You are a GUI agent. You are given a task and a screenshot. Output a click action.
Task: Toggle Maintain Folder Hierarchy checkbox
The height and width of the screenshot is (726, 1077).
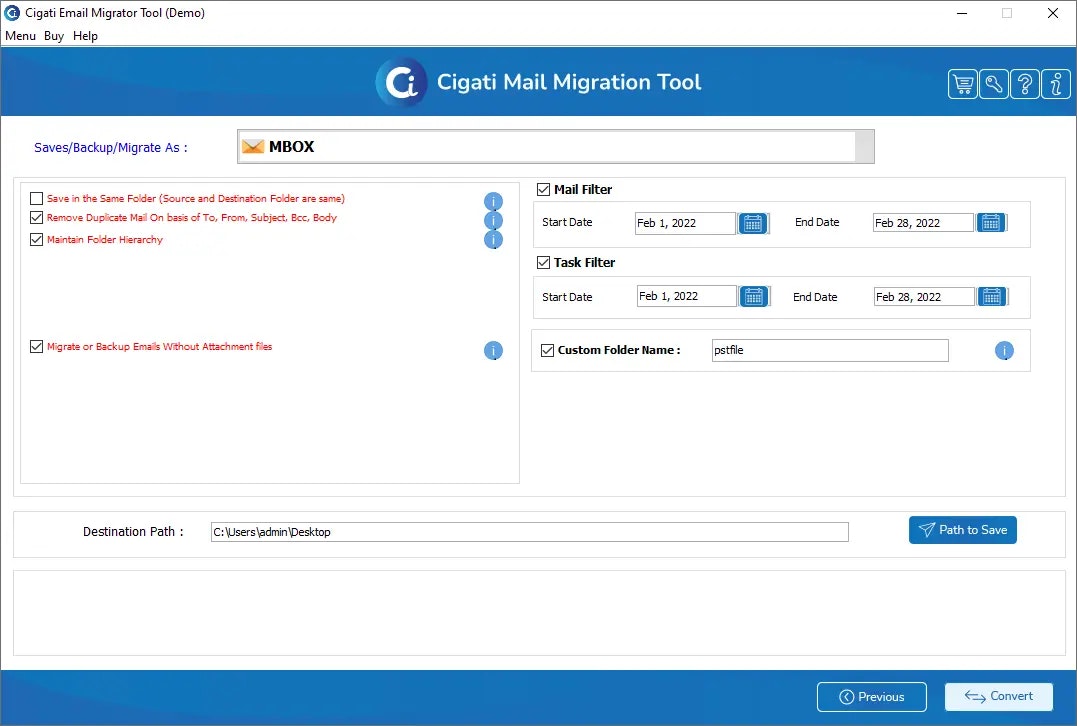point(36,240)
